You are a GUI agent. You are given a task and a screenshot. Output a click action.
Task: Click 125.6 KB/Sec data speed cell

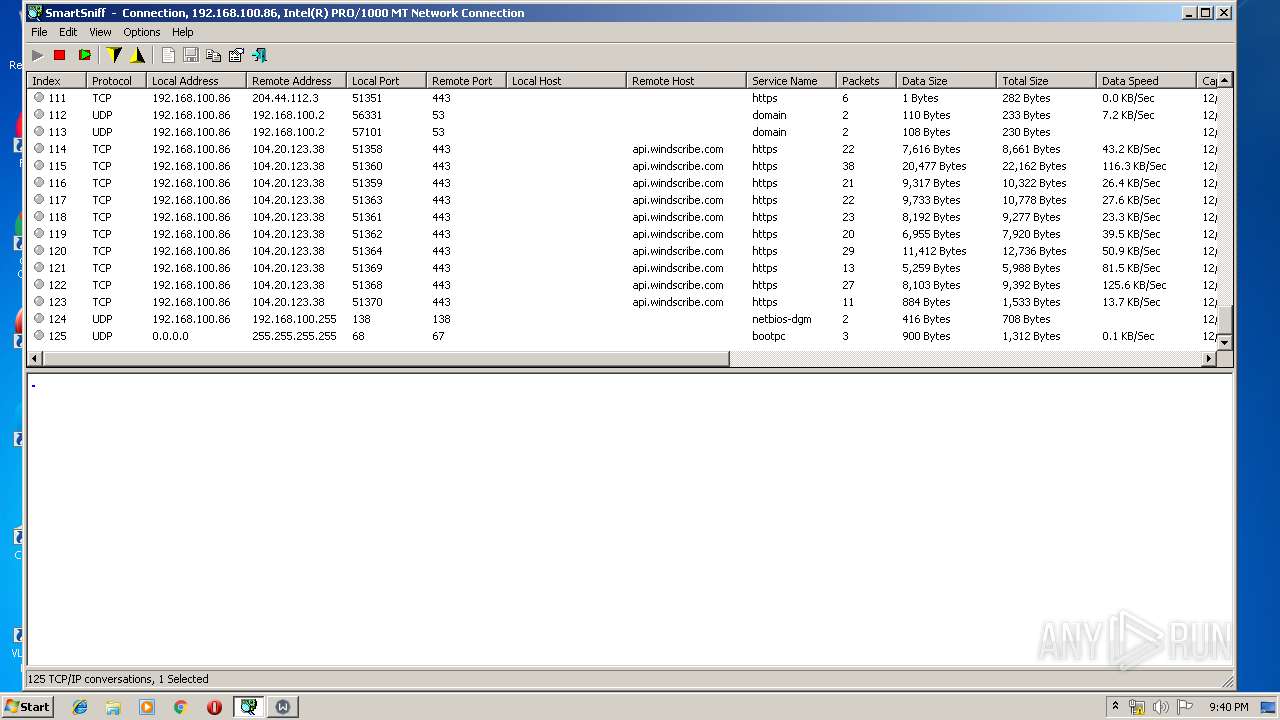(x=1134, y=285)
